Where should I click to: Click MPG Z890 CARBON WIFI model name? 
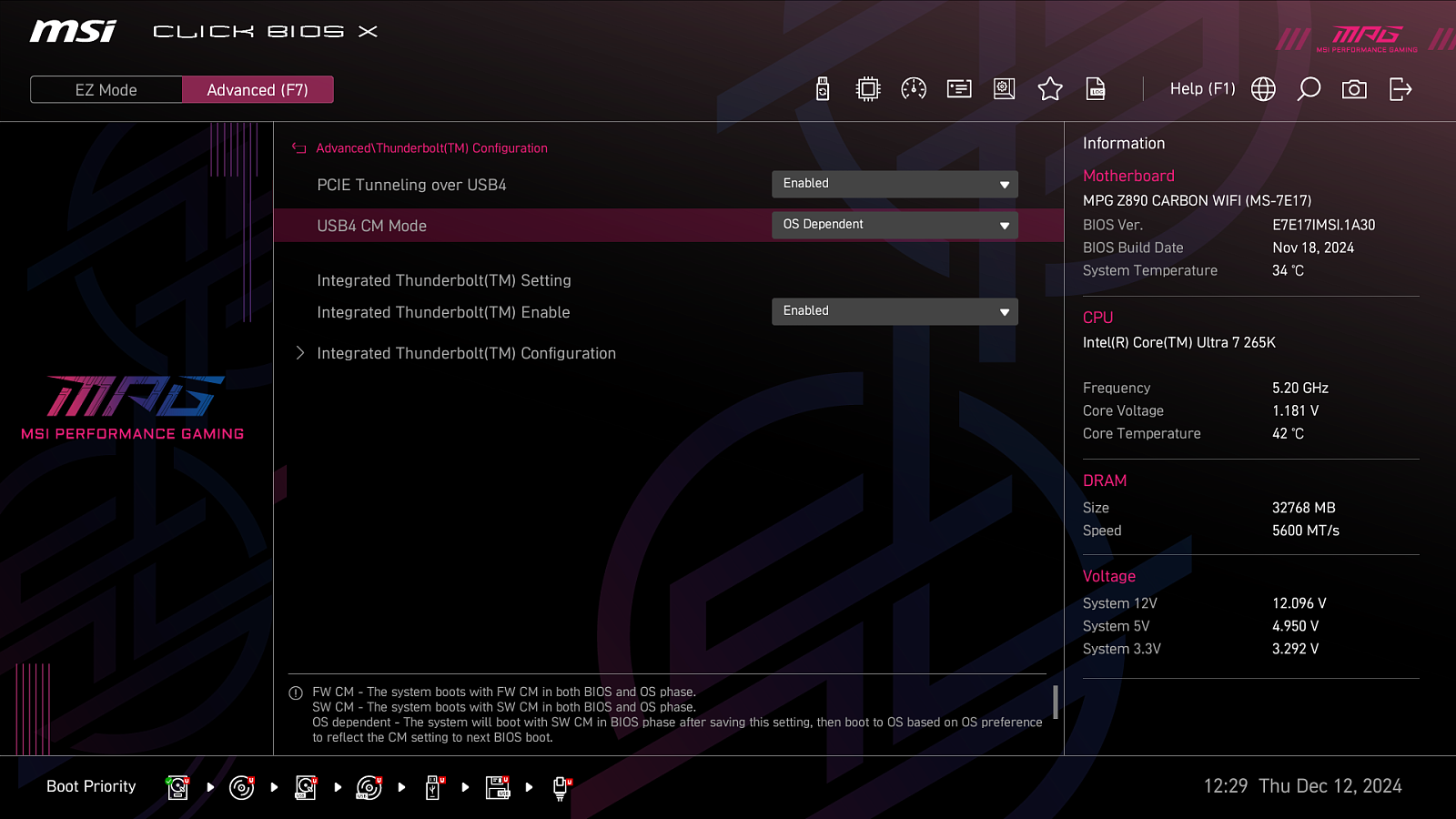(1198, 200)
